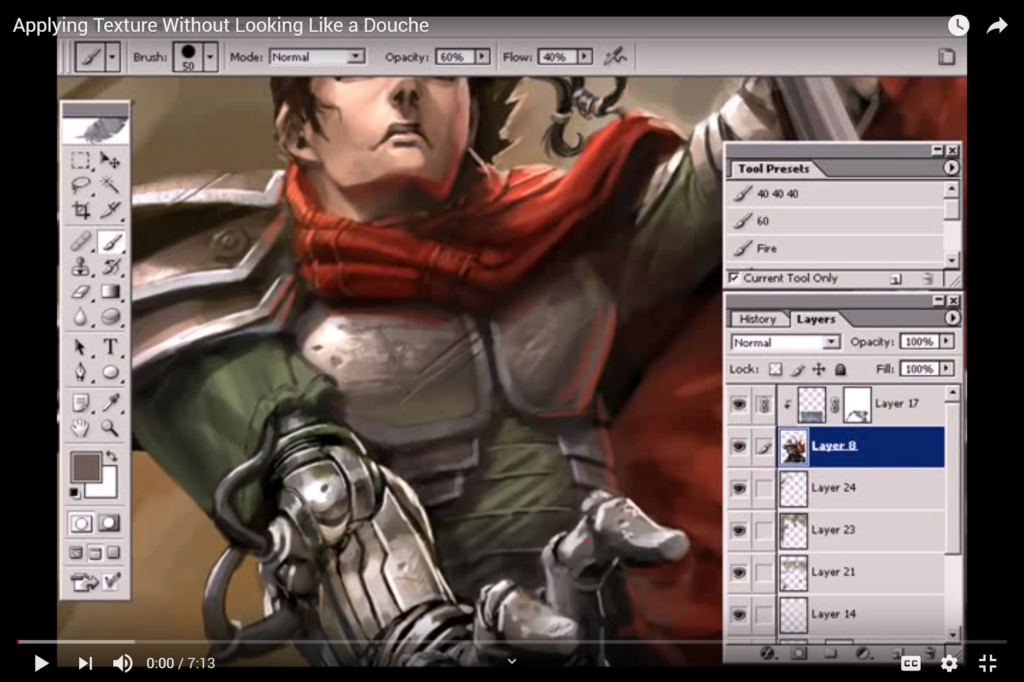Choose the '60' tool preset
The width and height of the screenshot is (1024, 682).
click(x=835, y=221)
